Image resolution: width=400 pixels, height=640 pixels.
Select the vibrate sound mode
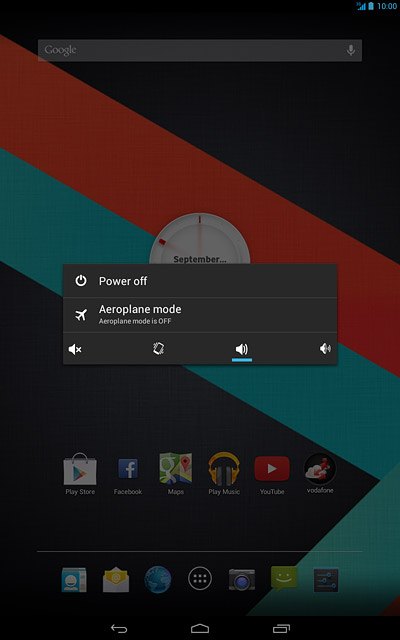click(158, 349)
